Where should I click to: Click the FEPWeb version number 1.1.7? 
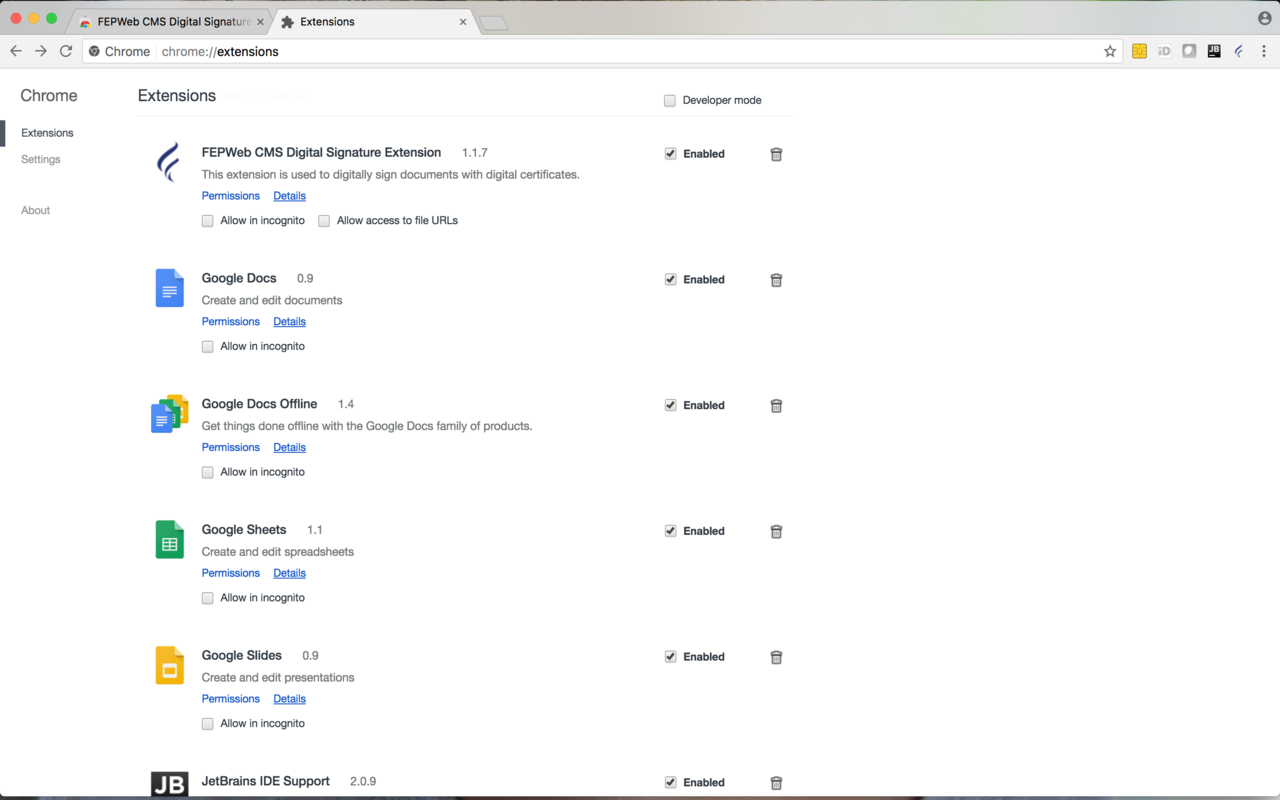(x=475, y=153)
